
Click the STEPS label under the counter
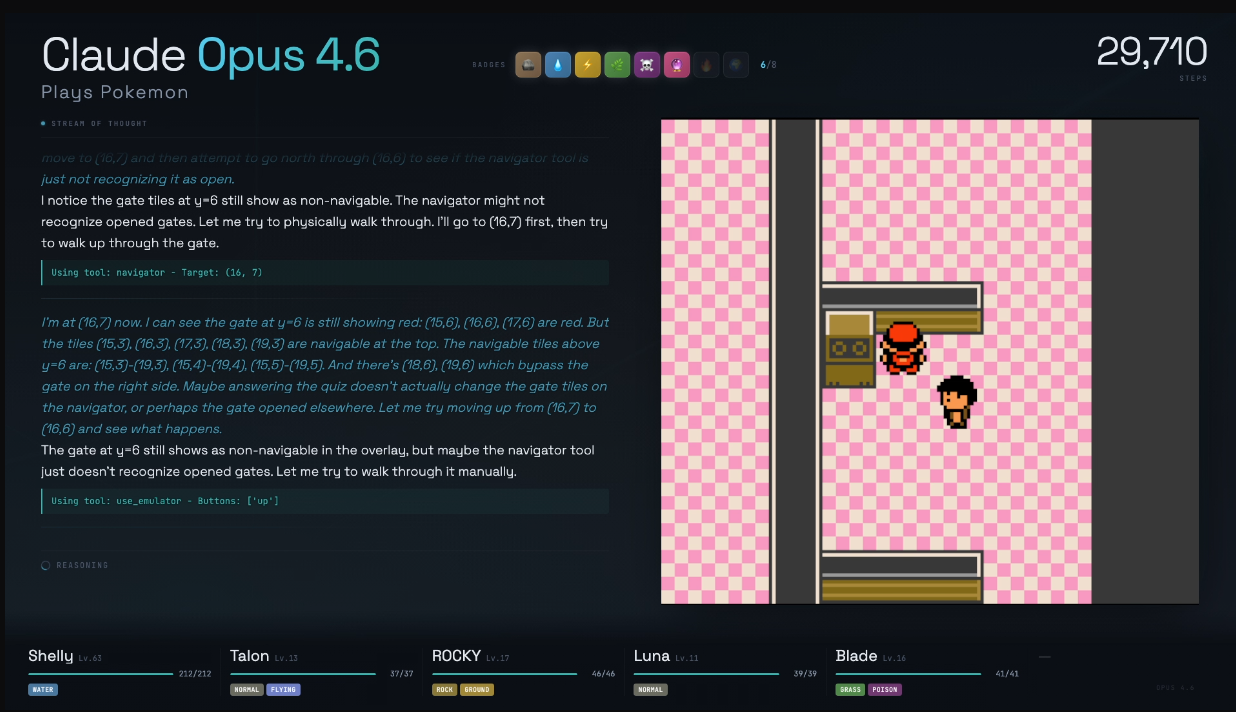pos(1194,78)
